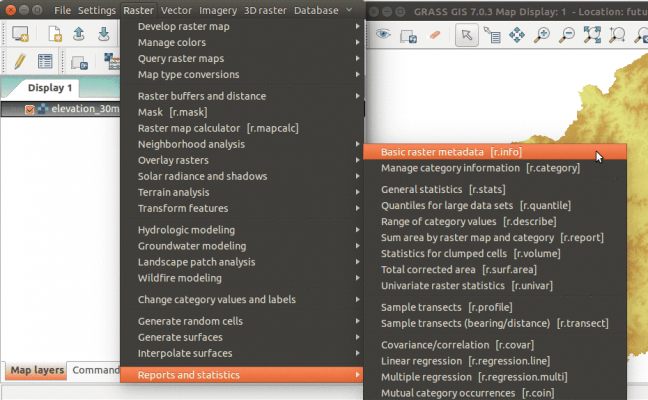Click the Zoom in magnifier icon
The height and width of the screenshot is (400, 648).
pyautogui.click(x=543, y=35)
